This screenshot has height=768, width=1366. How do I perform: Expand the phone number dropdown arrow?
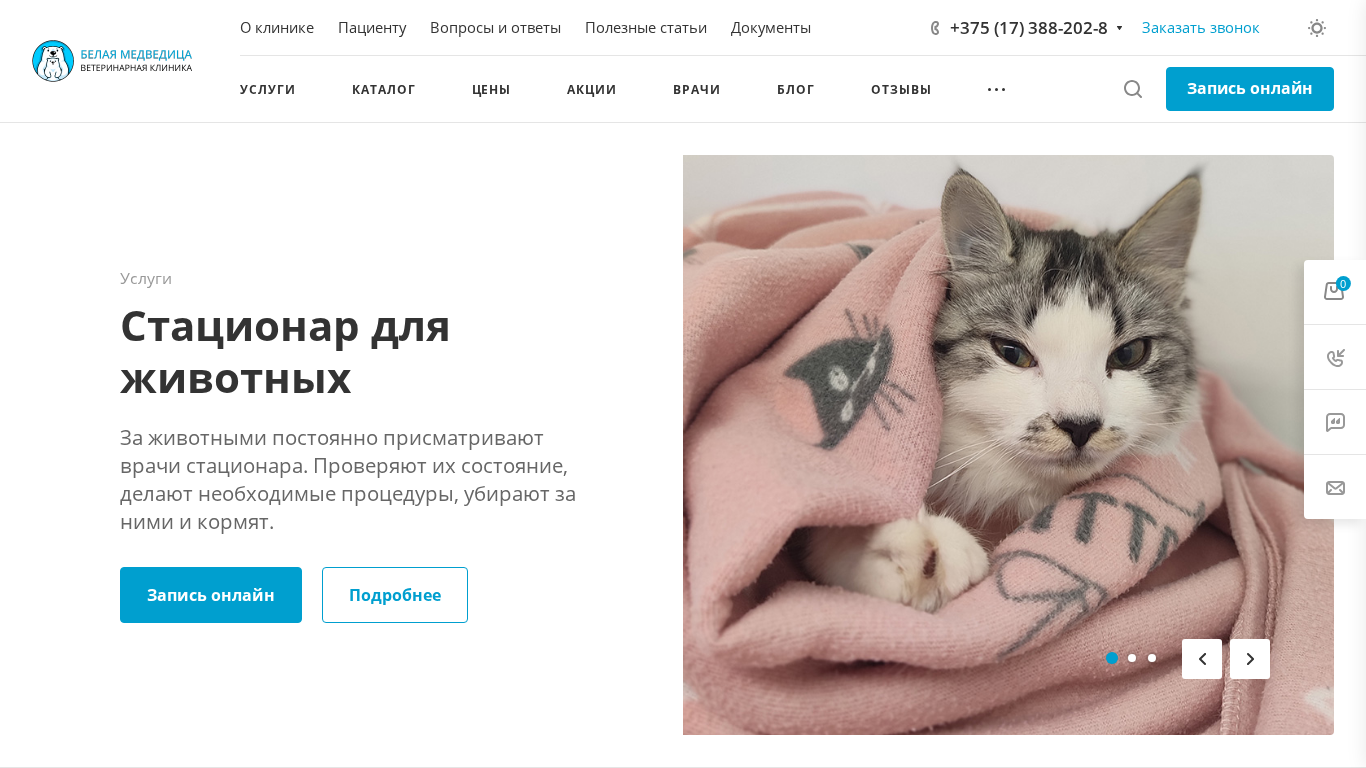tap(1119, 28)
